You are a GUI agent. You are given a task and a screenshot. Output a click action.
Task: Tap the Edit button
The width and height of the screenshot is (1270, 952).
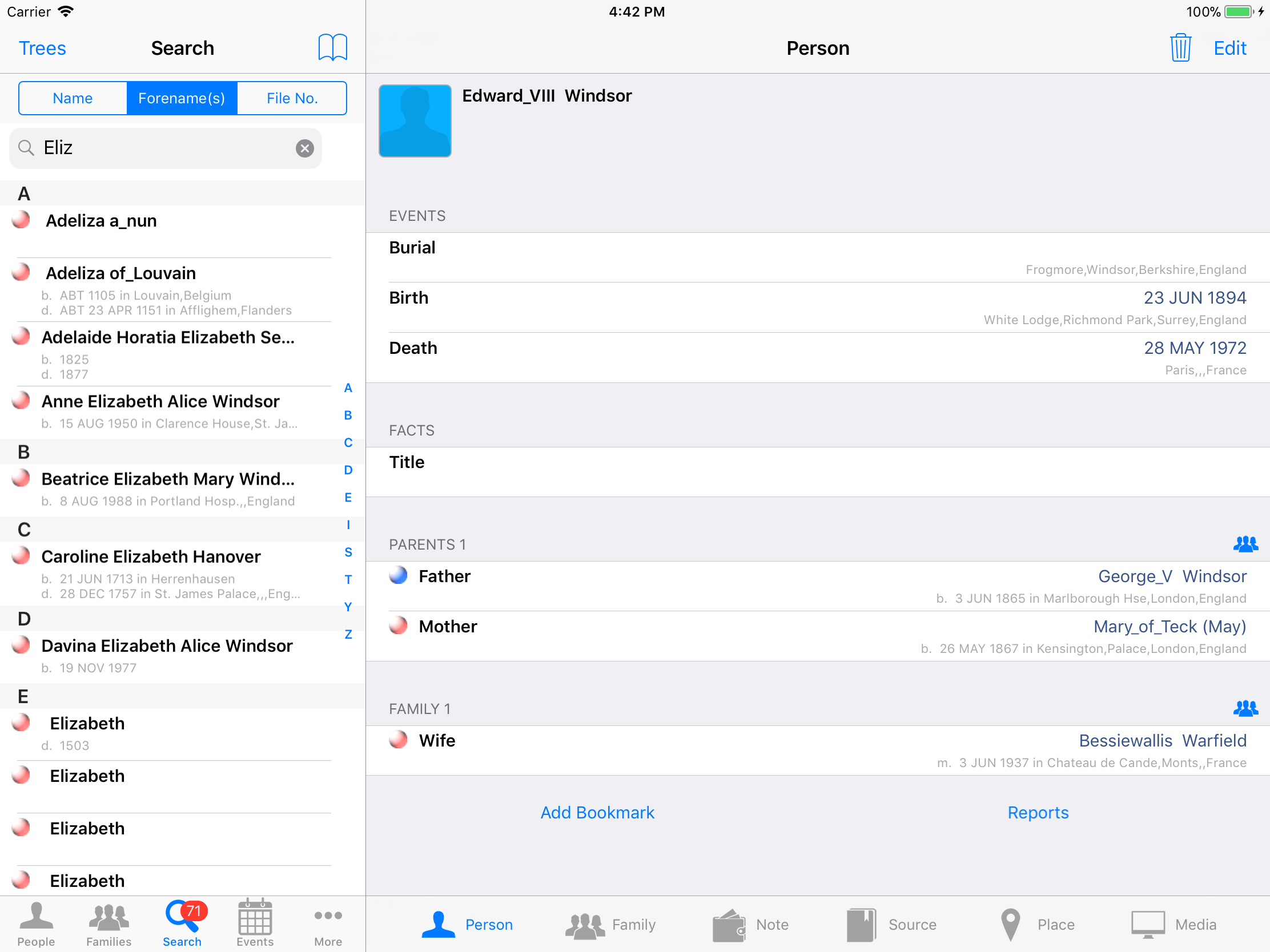[1229, 48]
